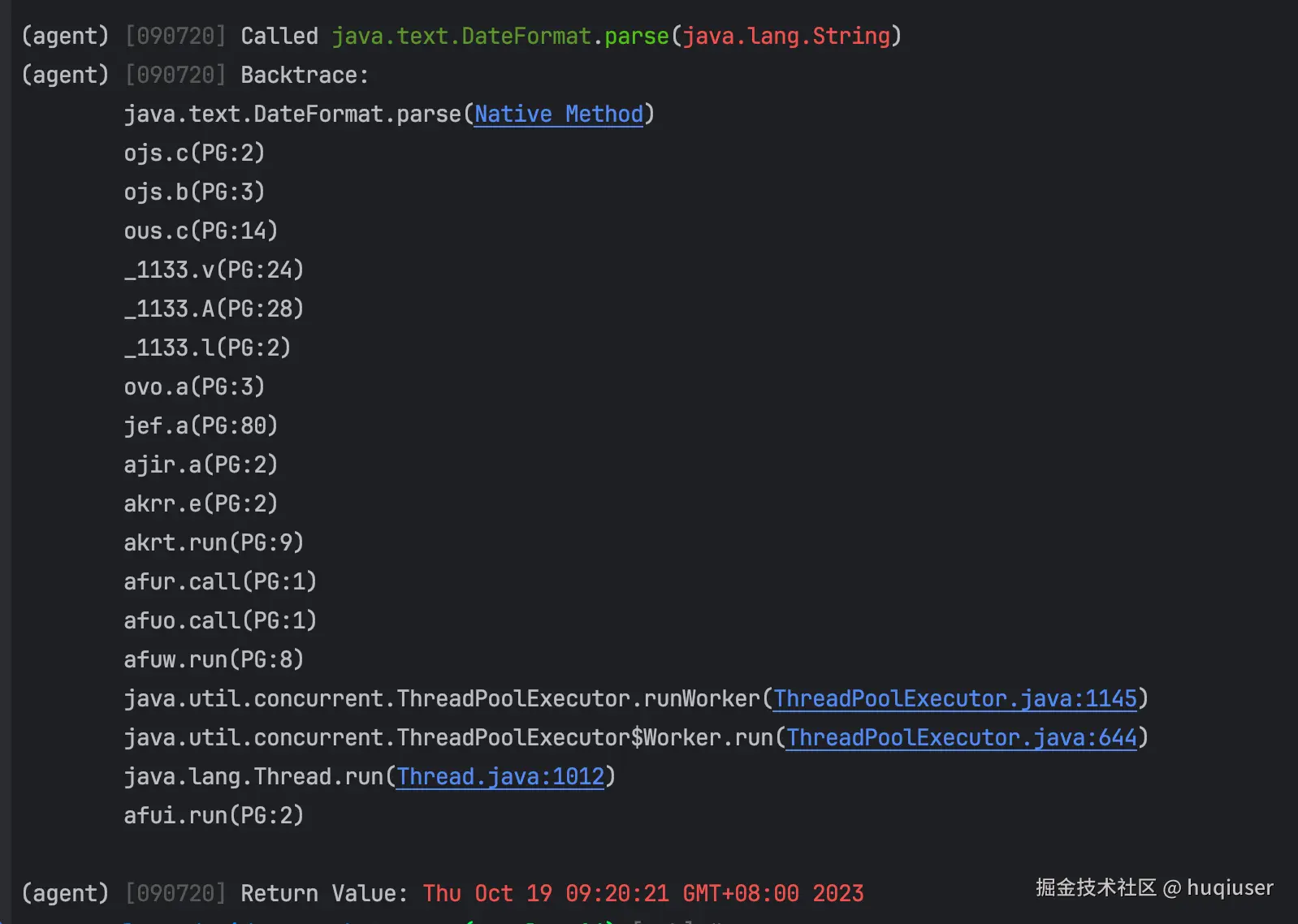Click the akrr.e(PG:2) stack frame
Viewport: 1298px width, 924px height.
point(201,504)
